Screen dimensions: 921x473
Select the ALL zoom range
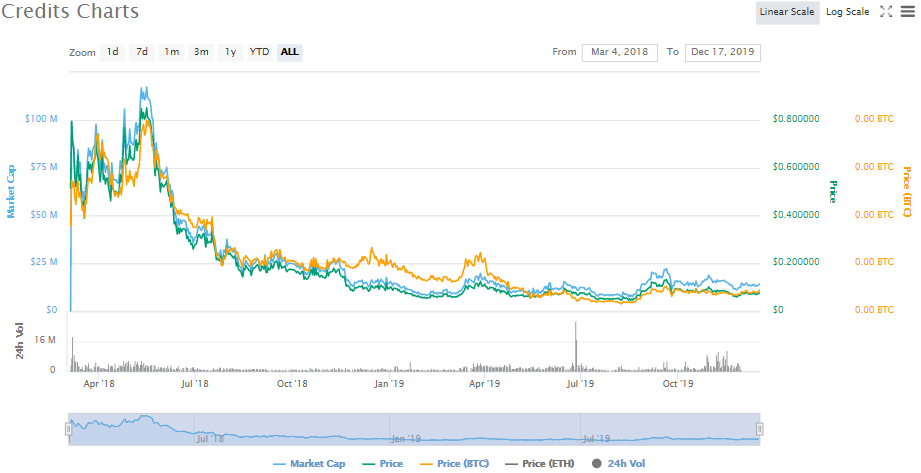(x=290, y=52)
